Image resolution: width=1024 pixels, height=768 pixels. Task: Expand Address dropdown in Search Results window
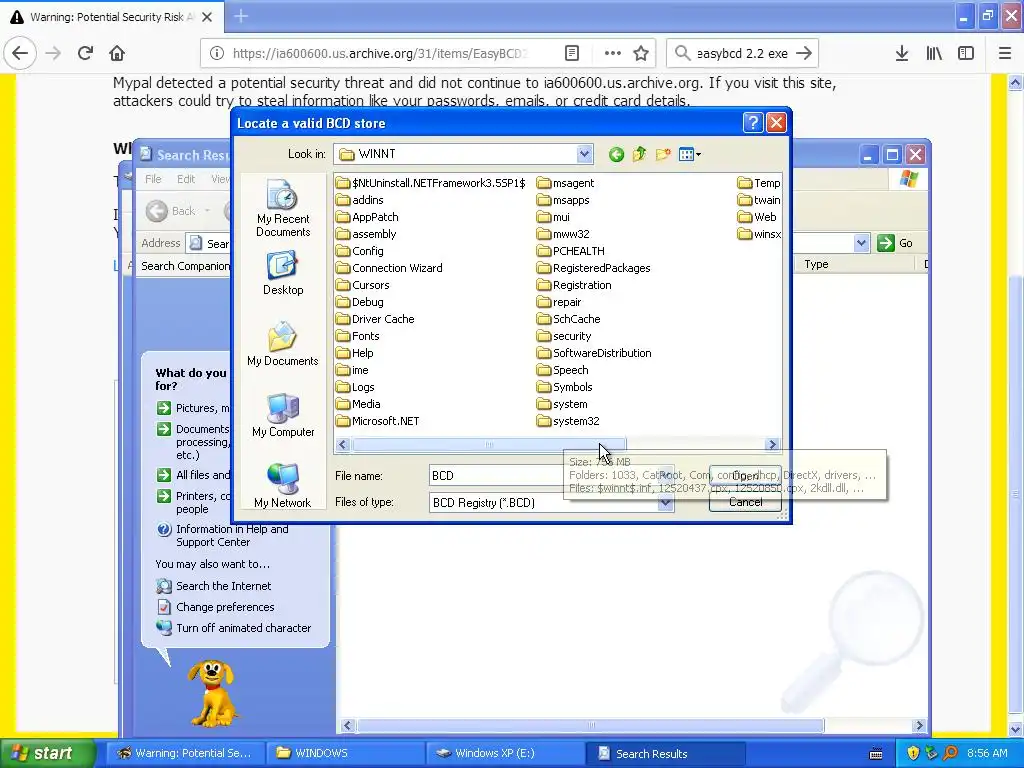tap(861, 243)
